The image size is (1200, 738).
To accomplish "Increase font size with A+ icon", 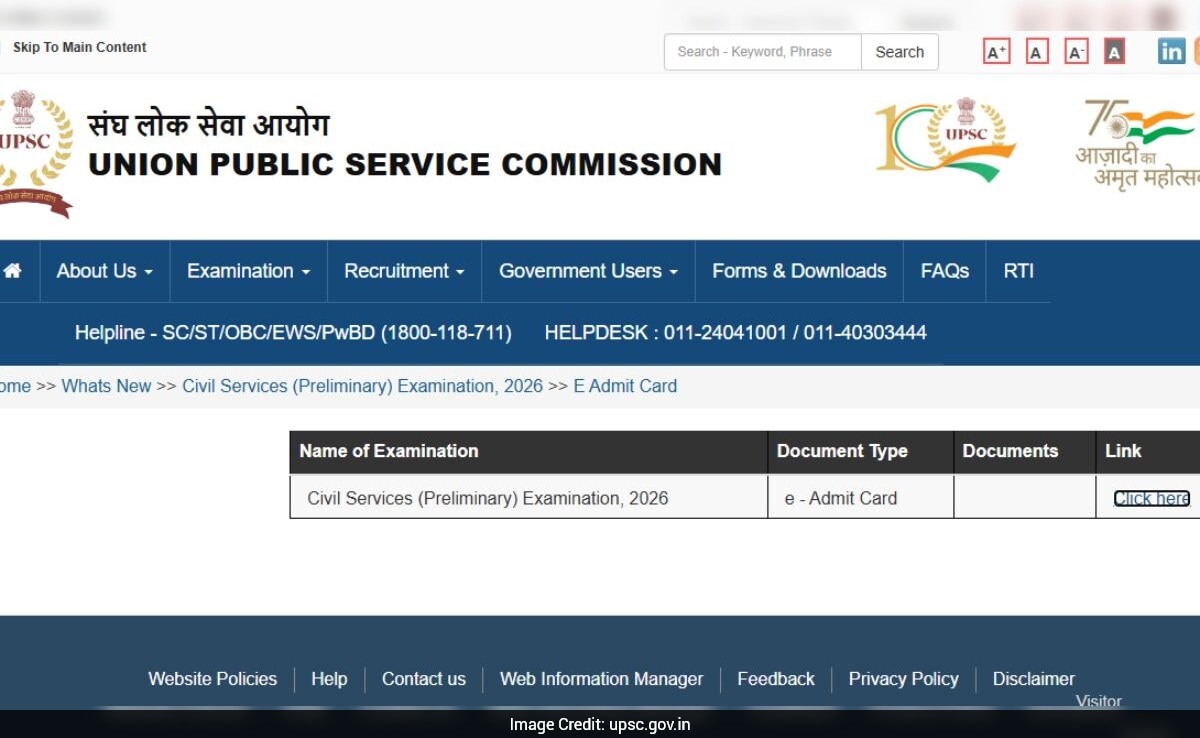I will [997, 52].
